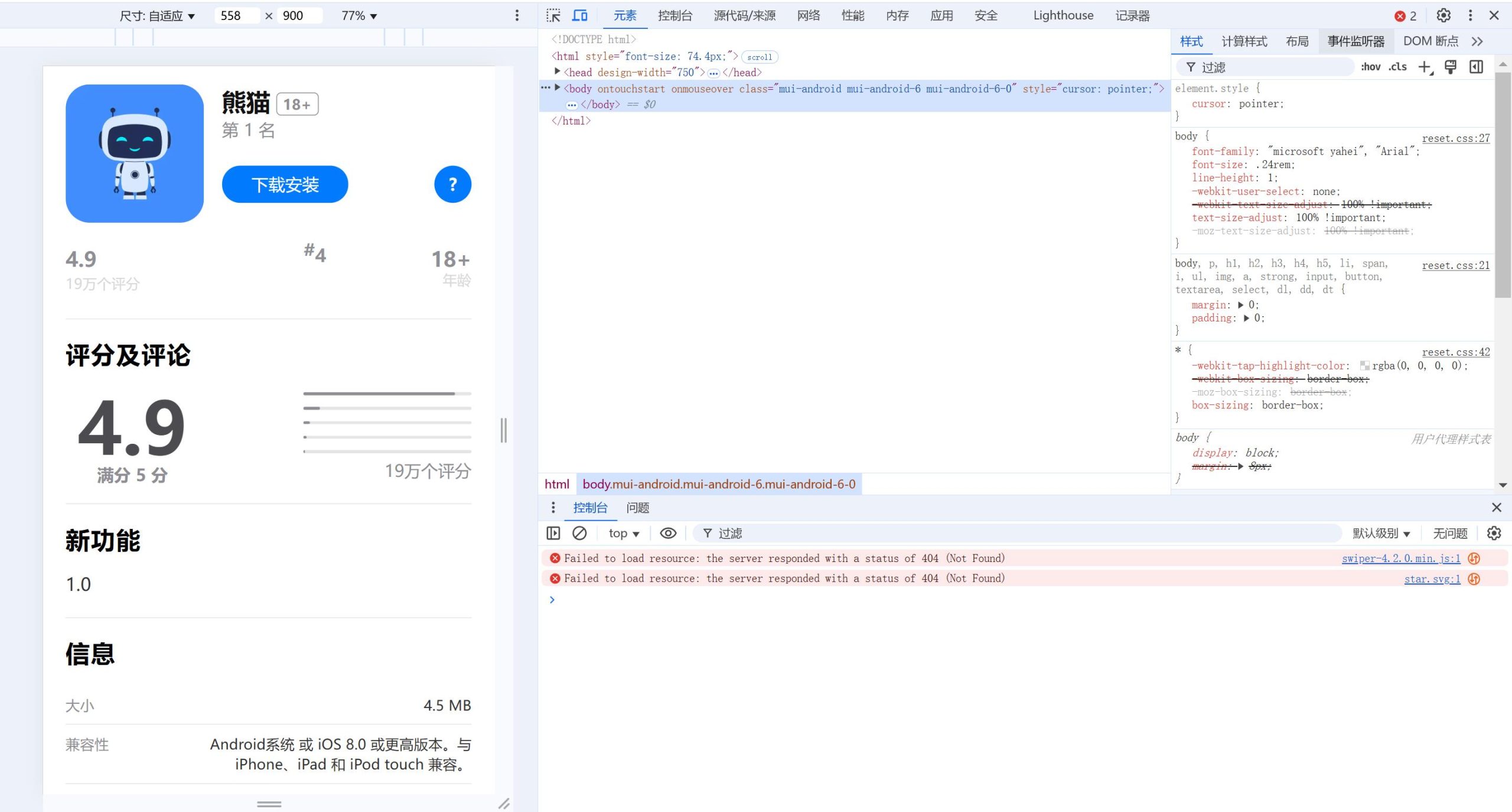This screenshot has width=1512, height=812.
Task: Open the 安全 Security tab
Action: point(986,16)
